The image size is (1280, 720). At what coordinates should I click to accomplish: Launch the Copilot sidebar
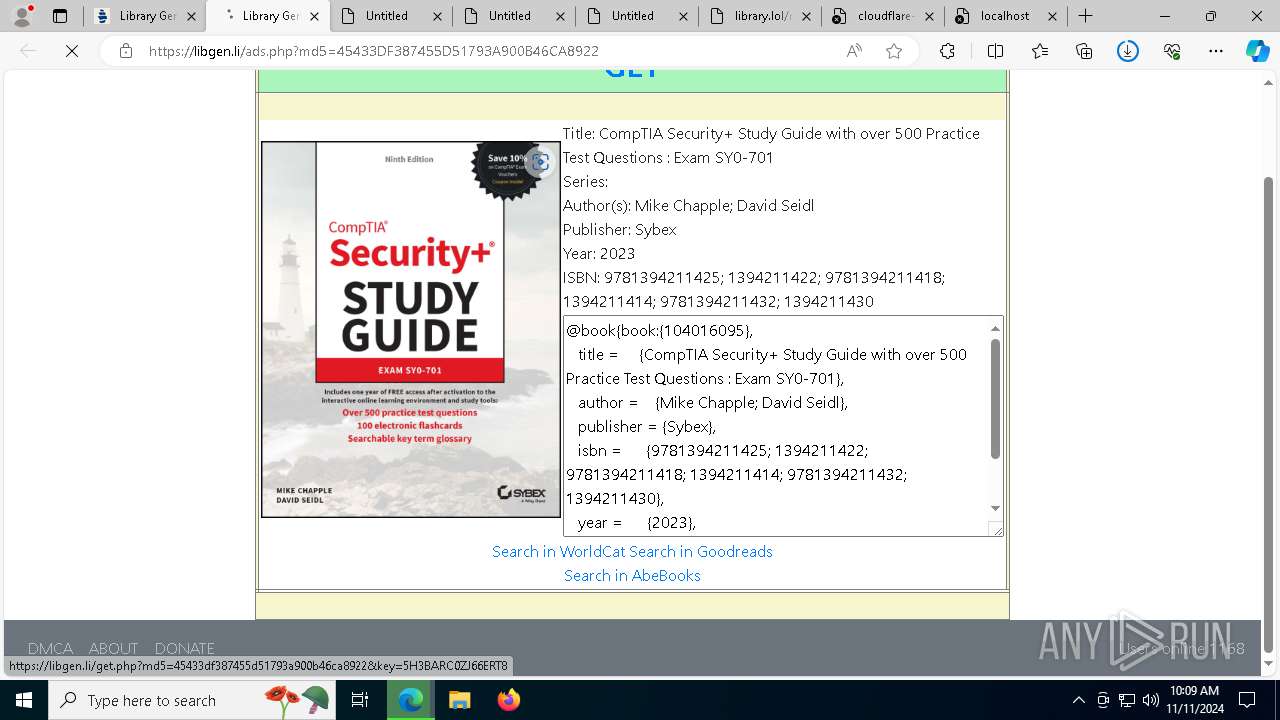coord(1257,51)
